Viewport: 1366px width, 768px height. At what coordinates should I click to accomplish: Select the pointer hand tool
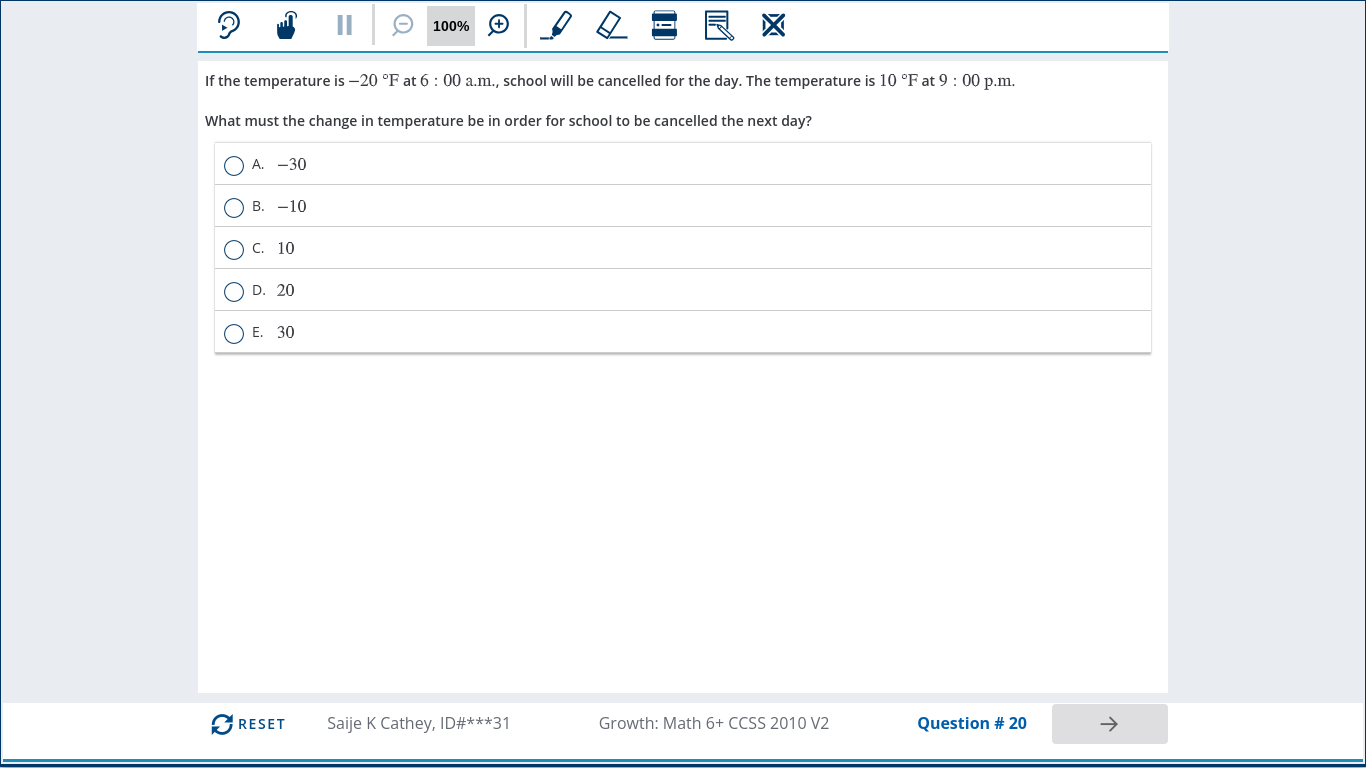click(287, 25)
